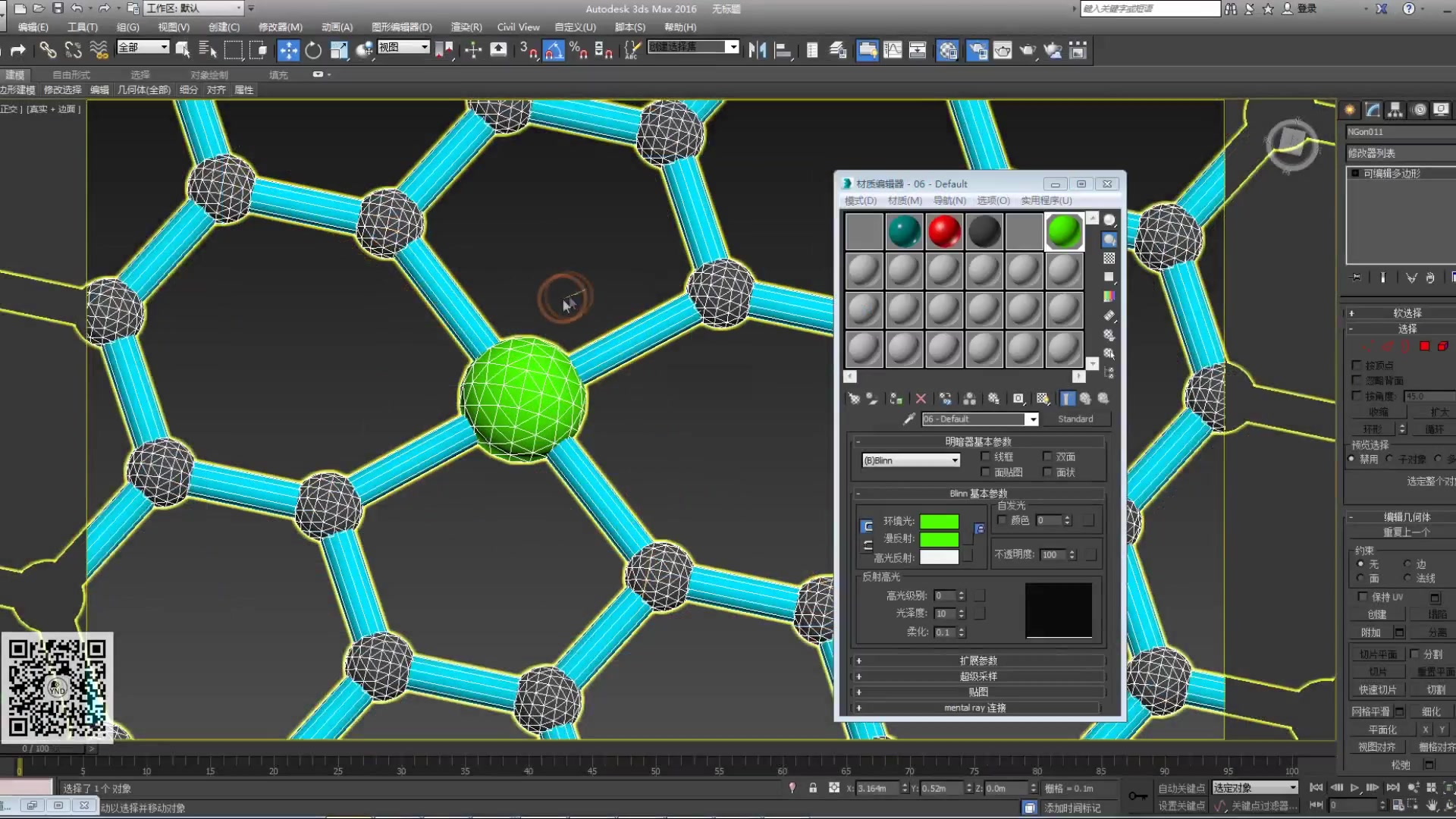Open the 材质(M) menu in Material Editor
1456x819 pixels.
(904, 201)
